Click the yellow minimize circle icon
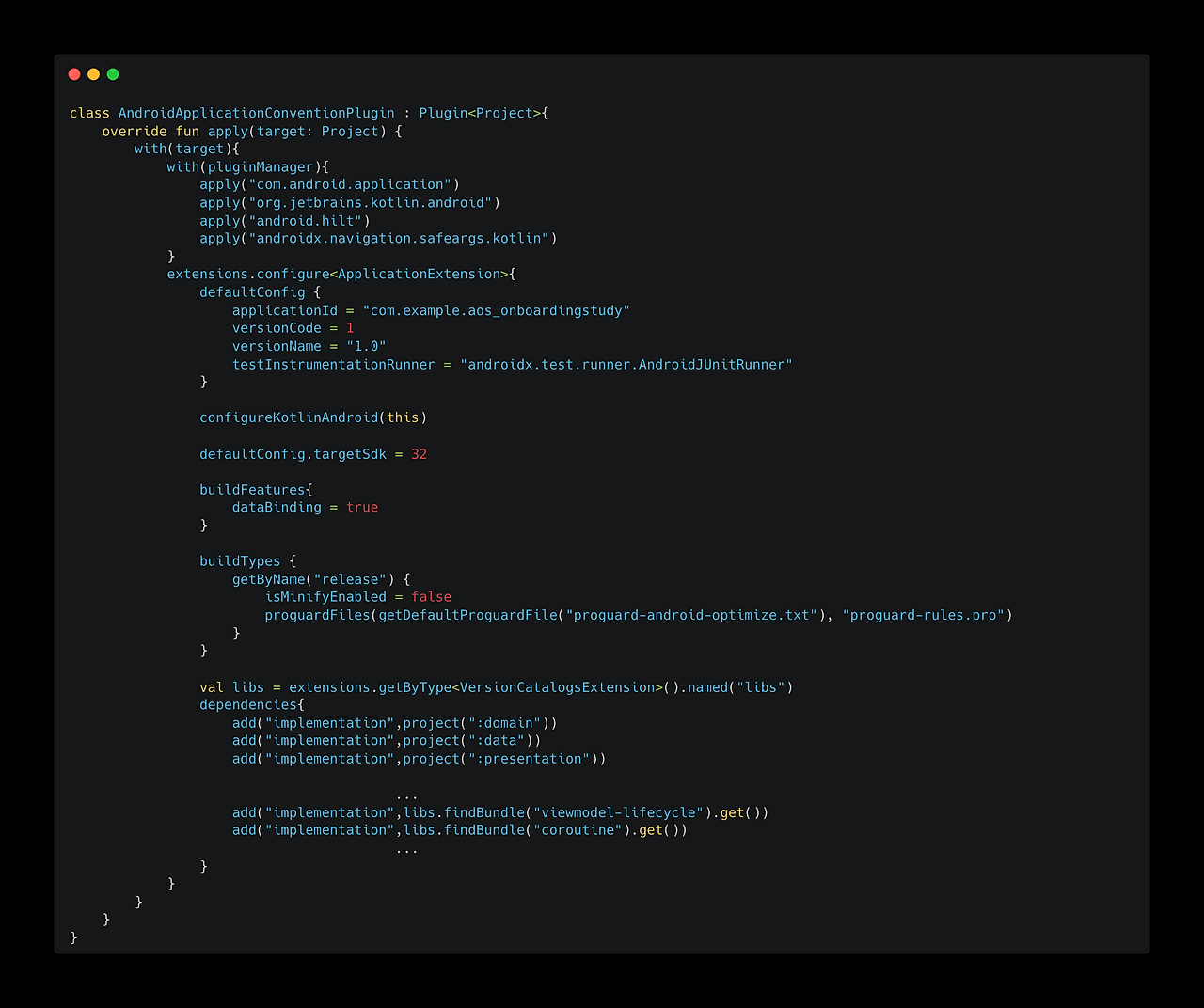The height and width of the screenshot is (1008, 1204). click(x=93, y=73)
